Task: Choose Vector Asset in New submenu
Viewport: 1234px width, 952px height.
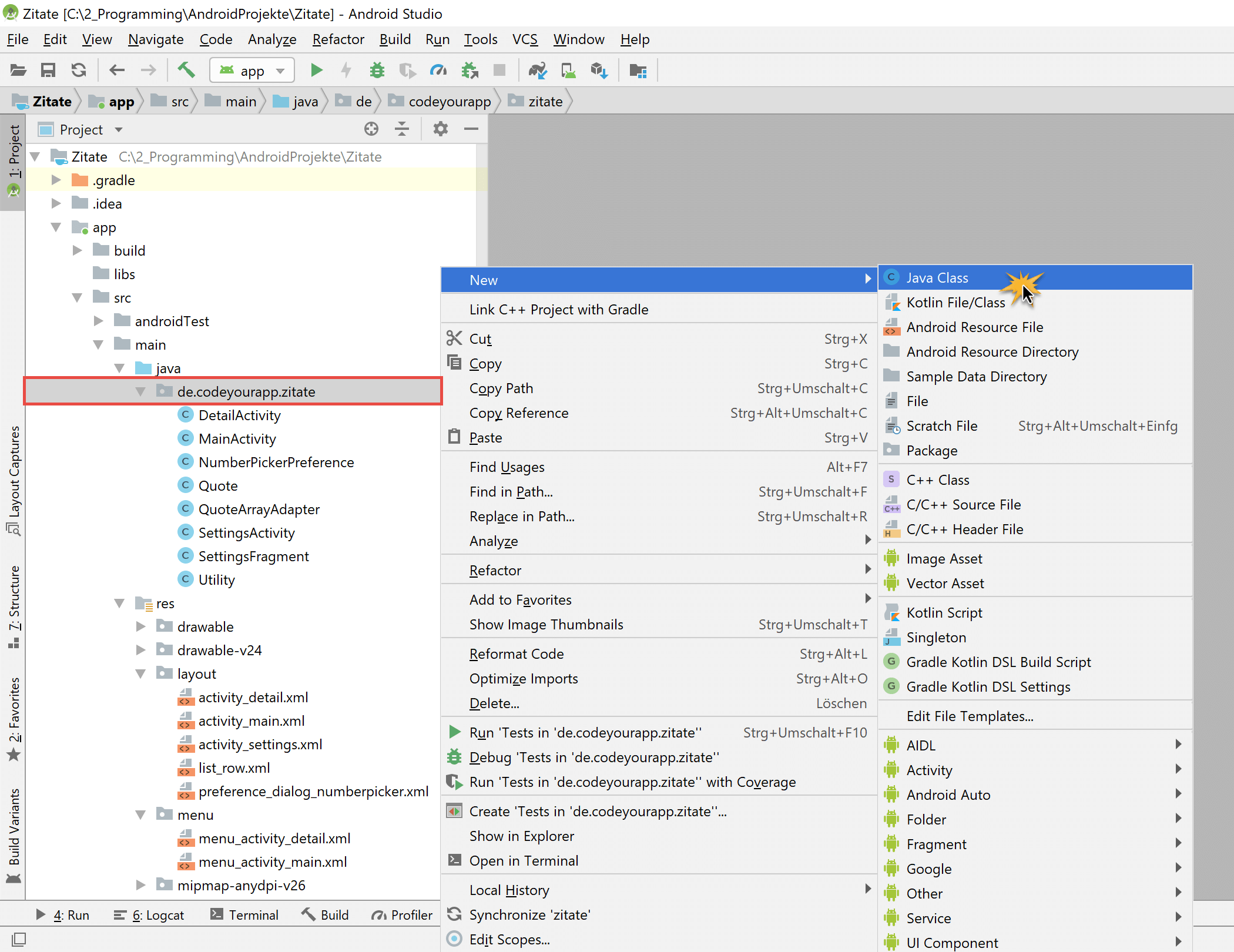Action: 1035,583
